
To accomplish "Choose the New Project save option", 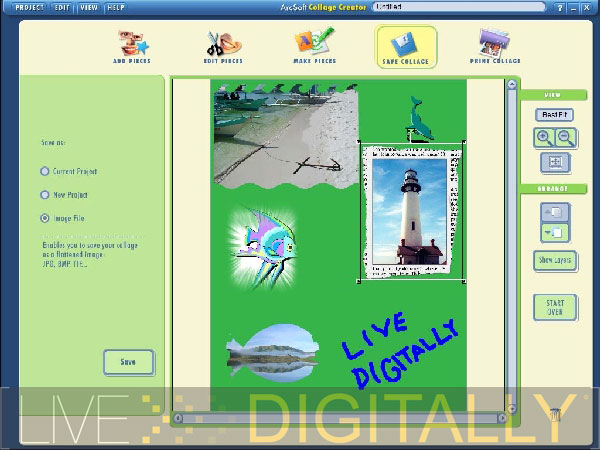I will tap(45, 194).
